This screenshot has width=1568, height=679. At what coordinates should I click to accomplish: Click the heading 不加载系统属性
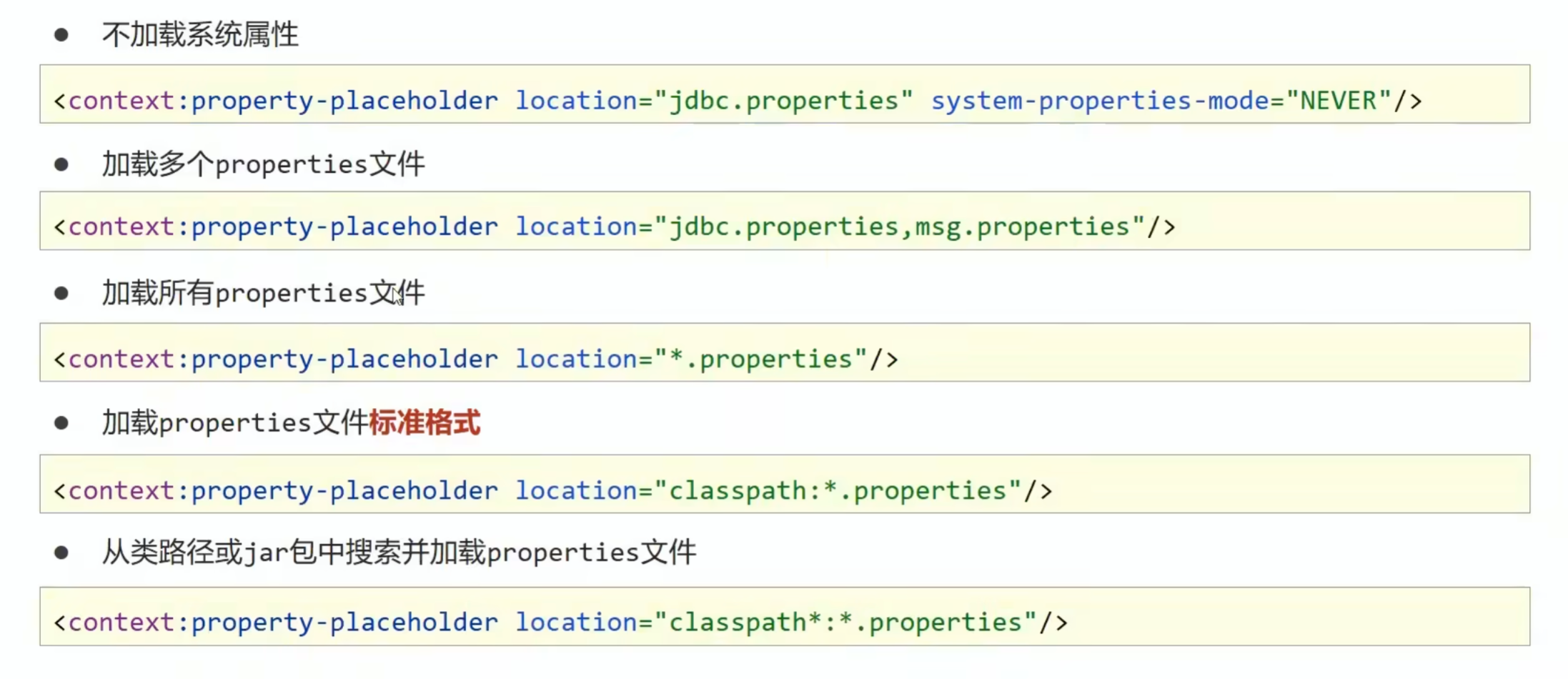pyautogui.click(x=200, y=34)
